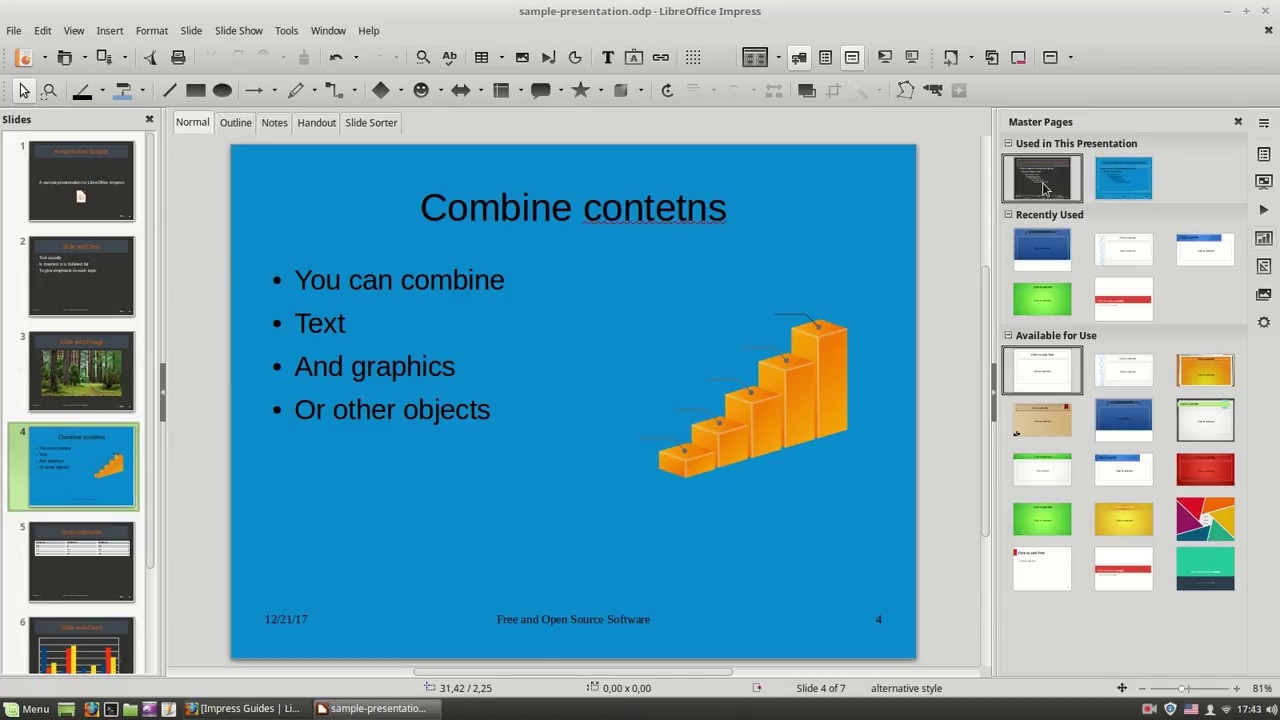Open the curve tool dropdown
Viewport: 1280px width, 720px height.
pyautogui.click(x=313, y=91)
